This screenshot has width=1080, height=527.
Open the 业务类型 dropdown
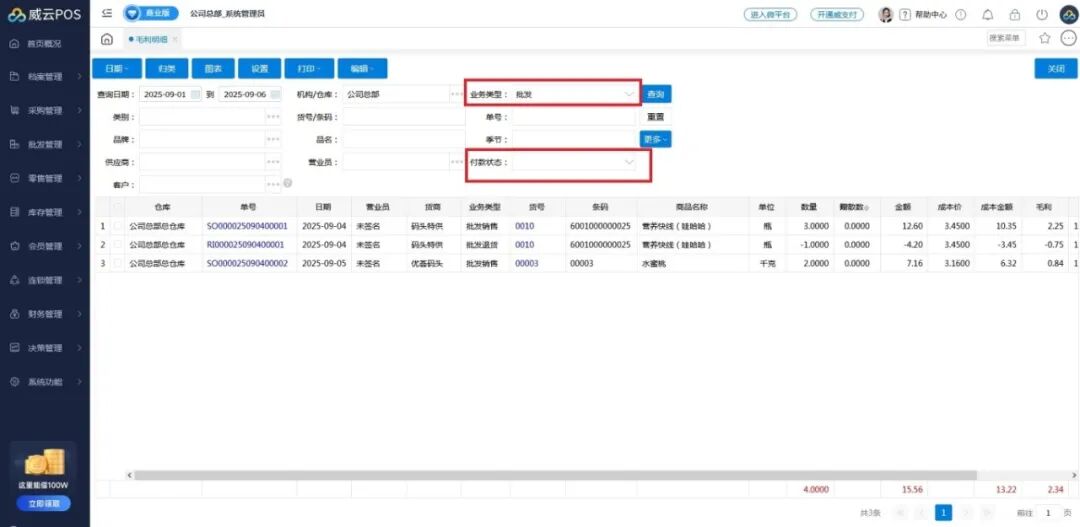tap(629, 94)
